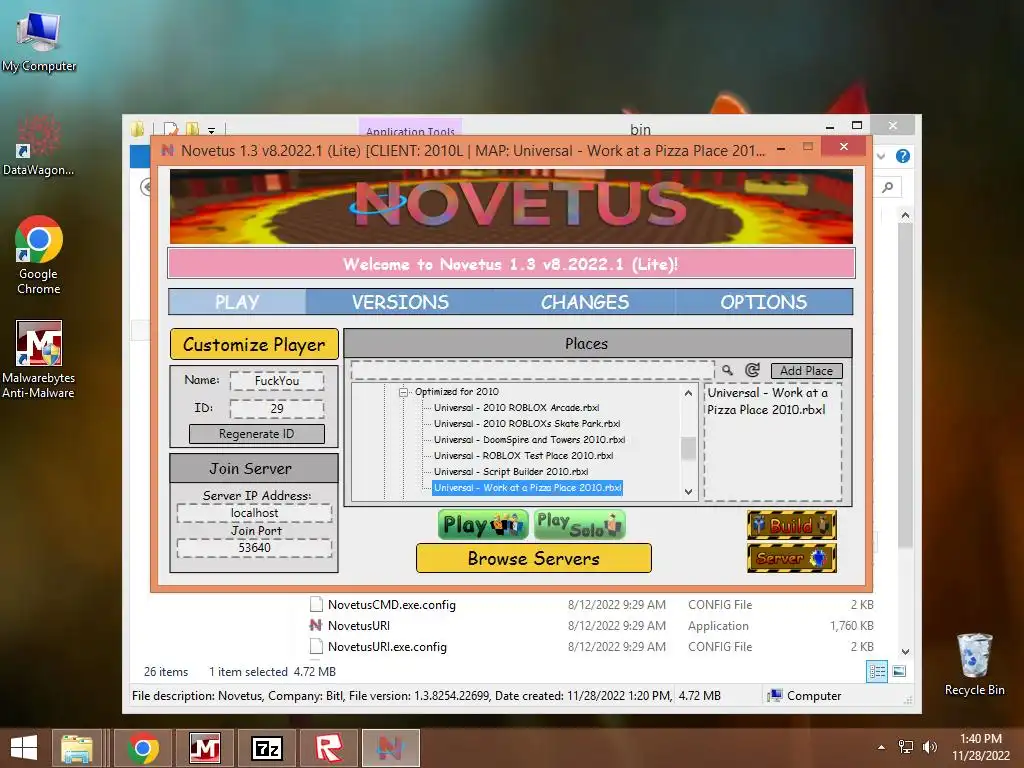Open Explorer help question mark icon
1024x768 pixels.
click(903, 156)
